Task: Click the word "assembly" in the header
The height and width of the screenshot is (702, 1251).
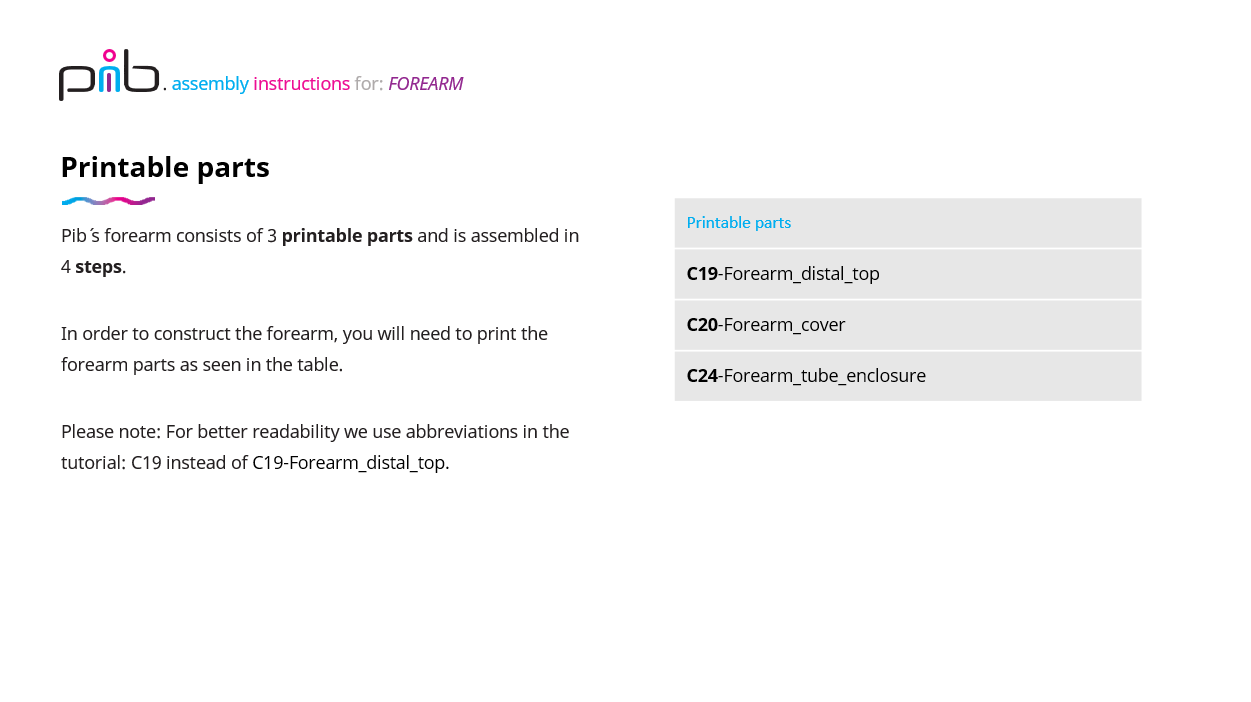Action: (210, 84)
